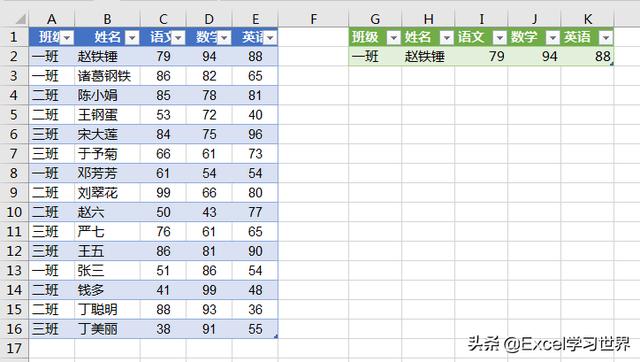Select row 5 header
The height and width of the screenshot is (362, 640).
tap(14, 115)
